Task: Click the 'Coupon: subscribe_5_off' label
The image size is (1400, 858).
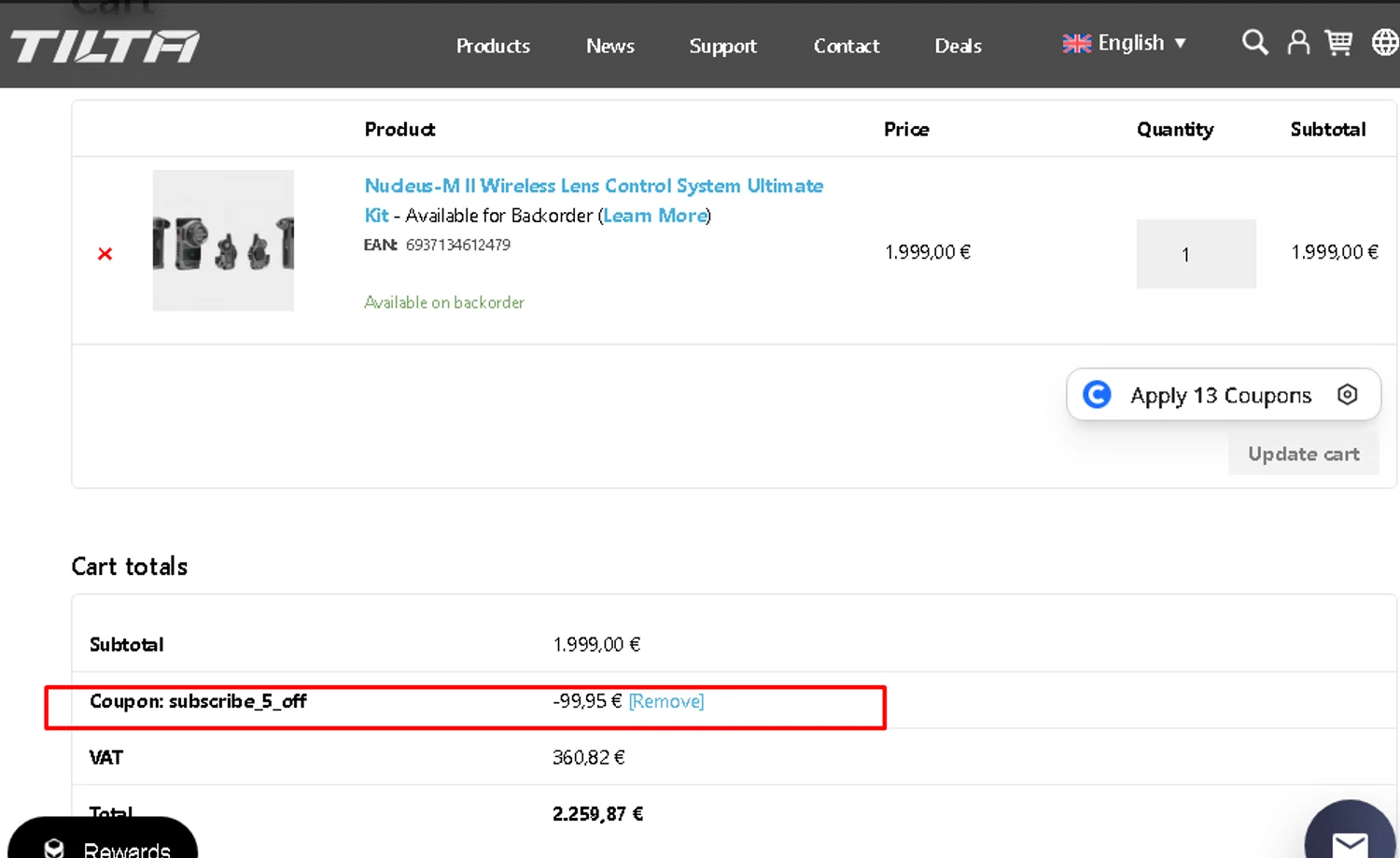Action: [x=198, y=701]
